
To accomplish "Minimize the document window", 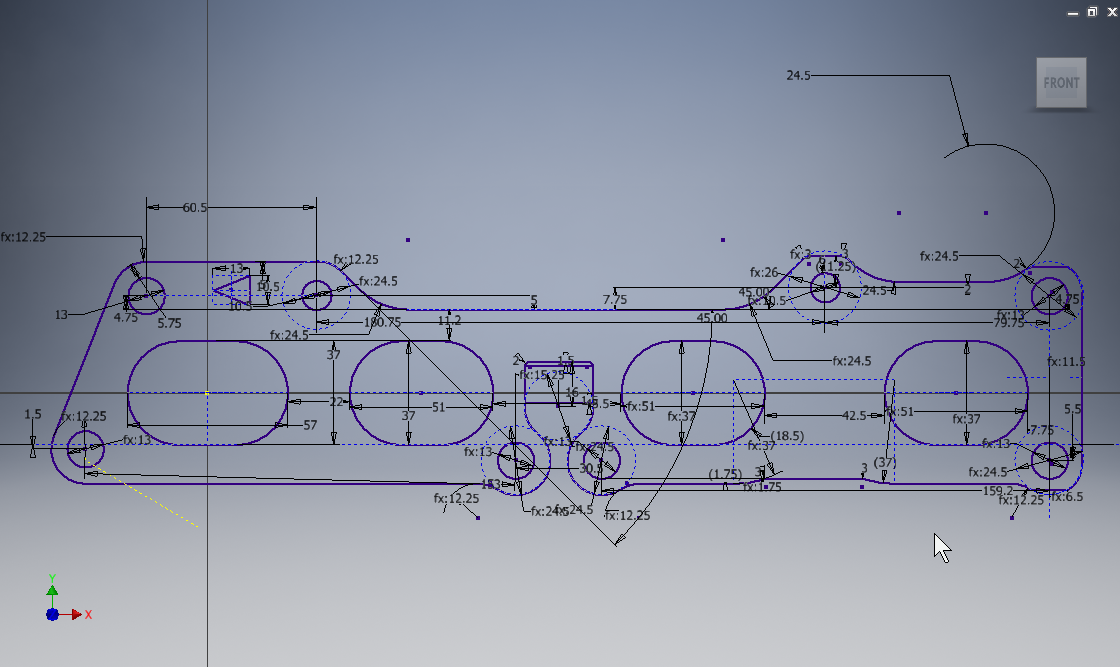I will click(x=1073, y=12).
